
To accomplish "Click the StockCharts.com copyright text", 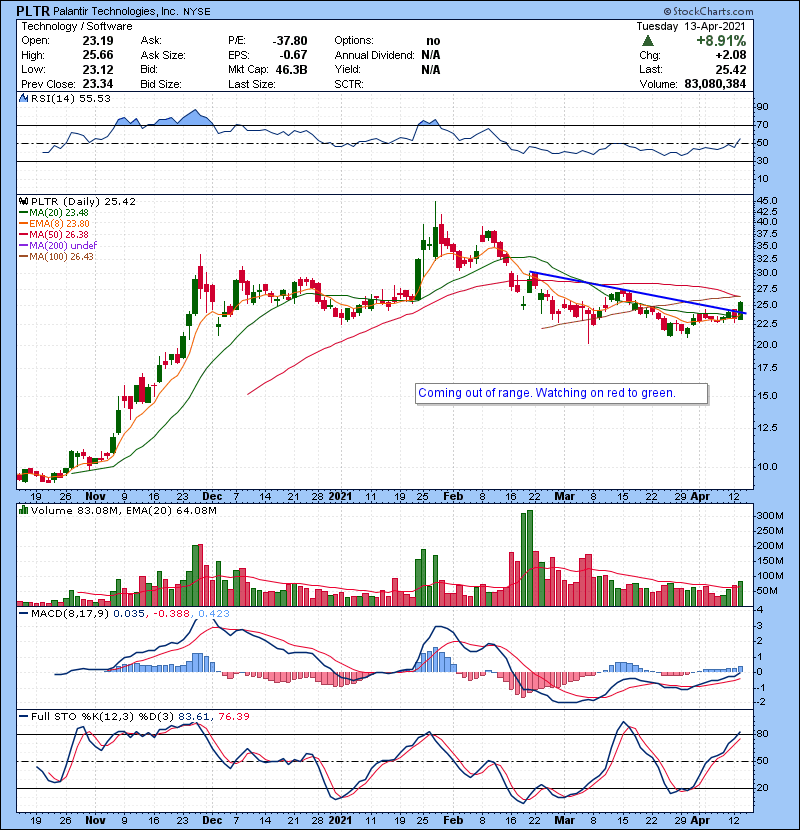I will [x=708, y=11].
